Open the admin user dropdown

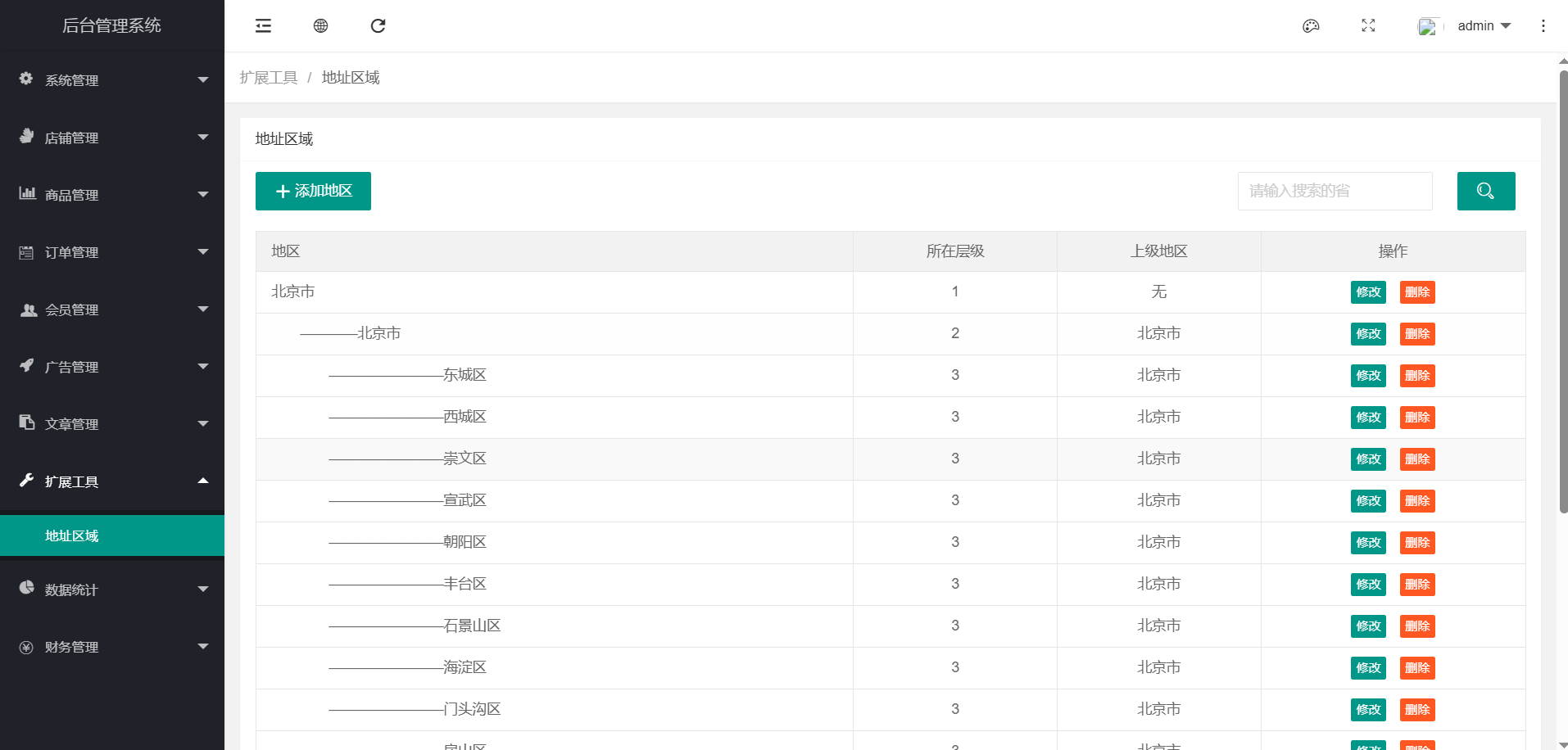coord(1484,26)
